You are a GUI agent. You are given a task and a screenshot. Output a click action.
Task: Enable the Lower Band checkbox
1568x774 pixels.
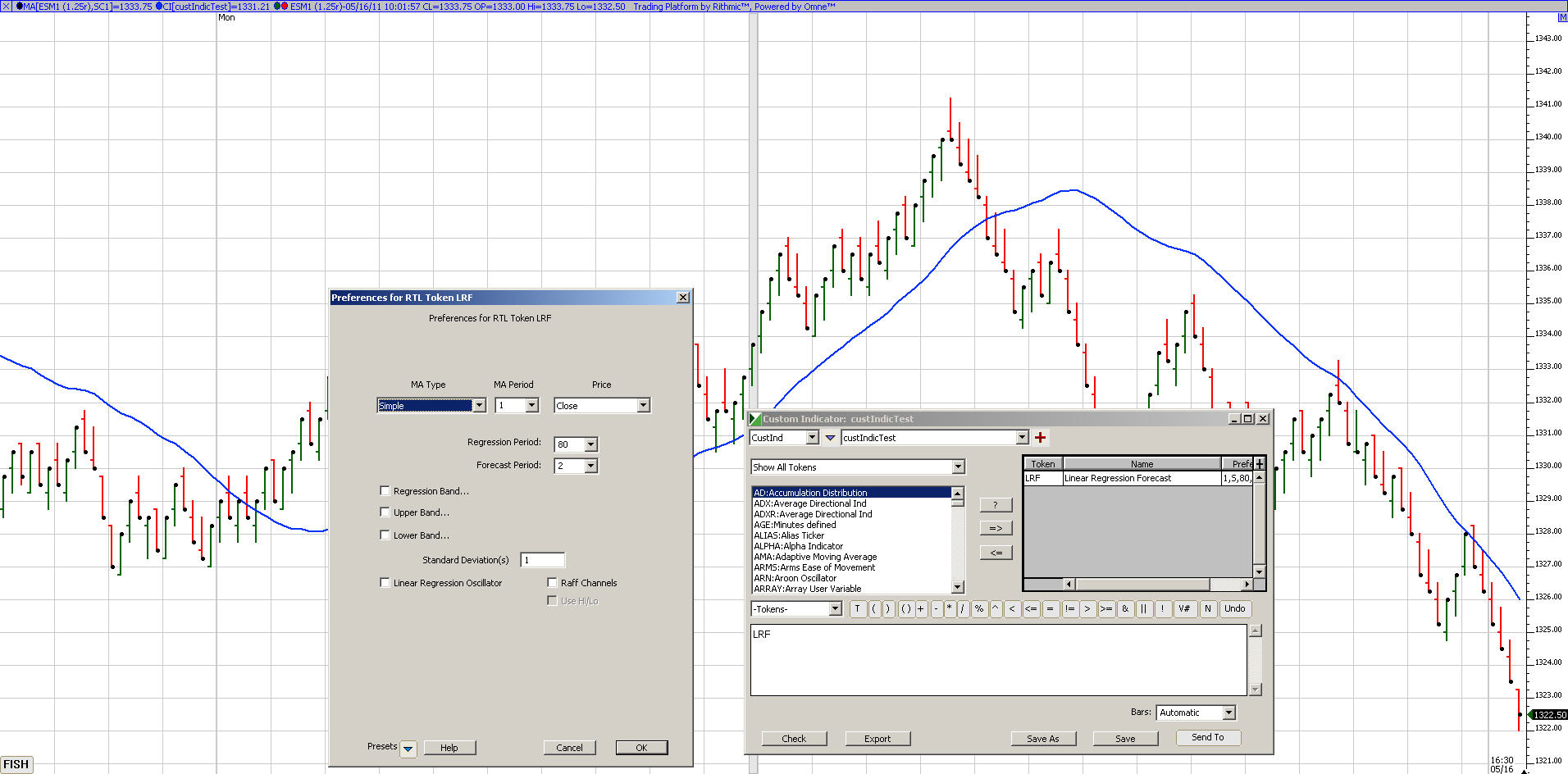[x=385, y=535]
